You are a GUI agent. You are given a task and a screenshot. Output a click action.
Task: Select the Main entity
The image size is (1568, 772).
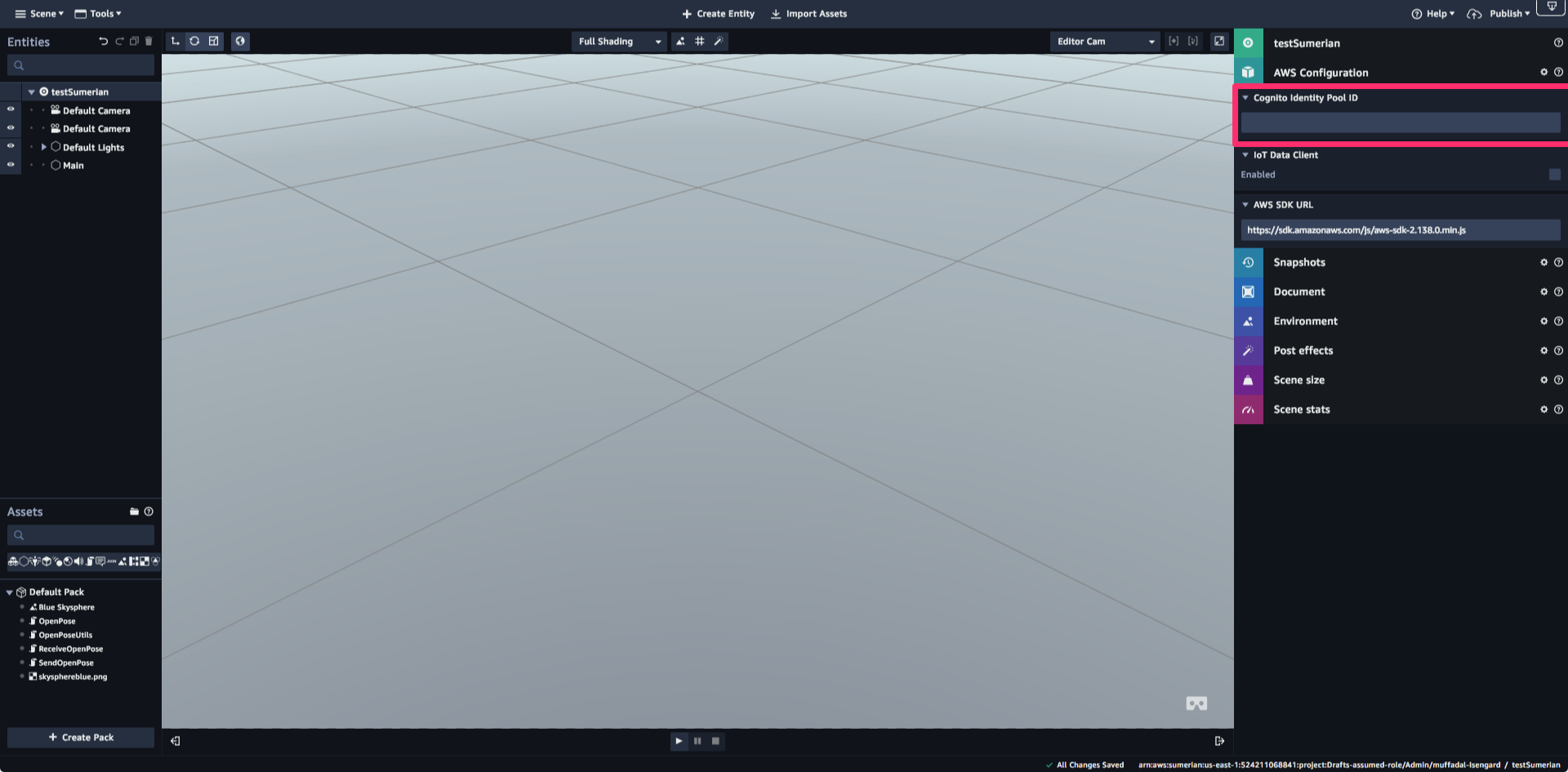tap(73, 166)
